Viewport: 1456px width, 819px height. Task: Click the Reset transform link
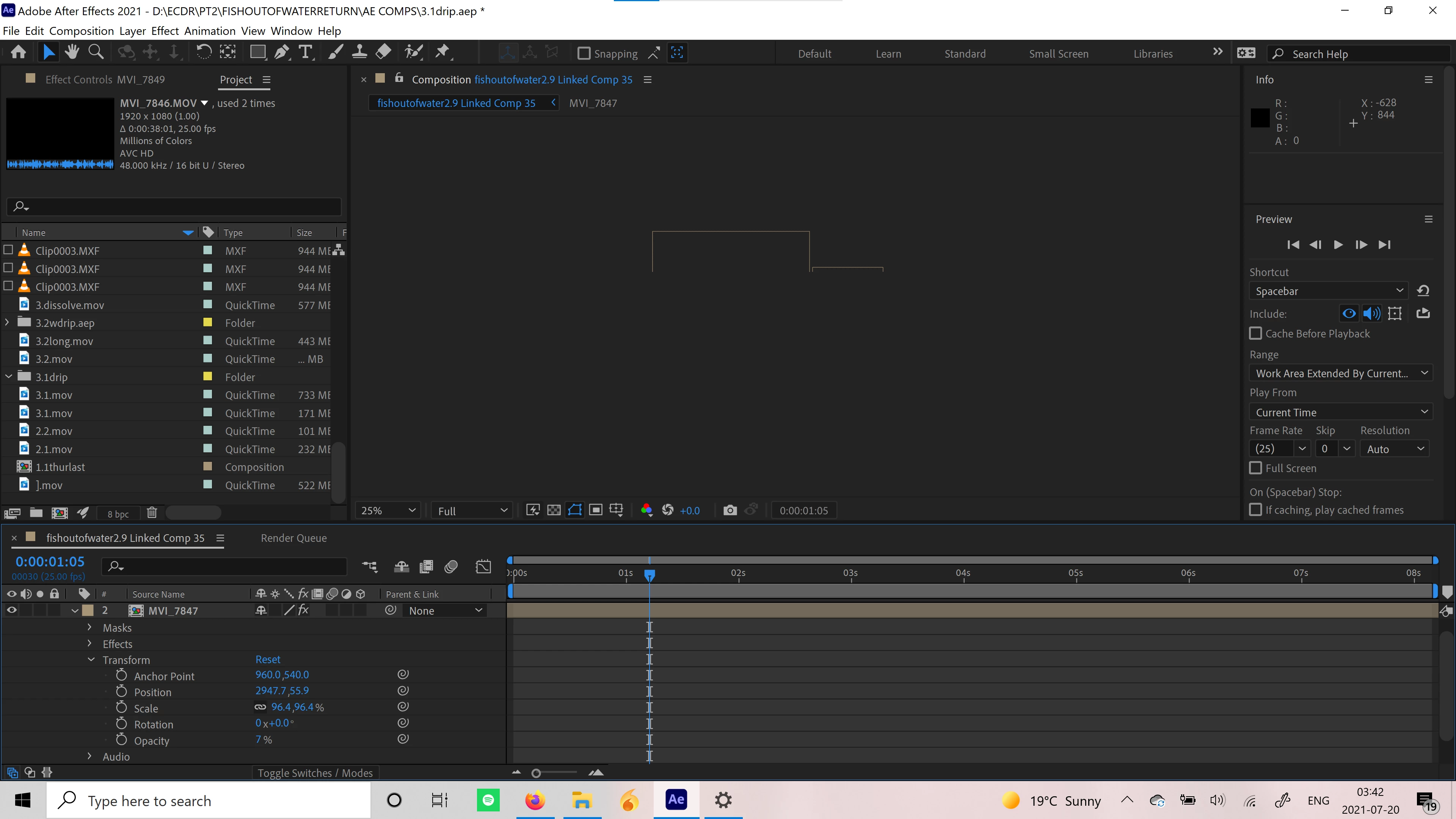click(267, 660)
